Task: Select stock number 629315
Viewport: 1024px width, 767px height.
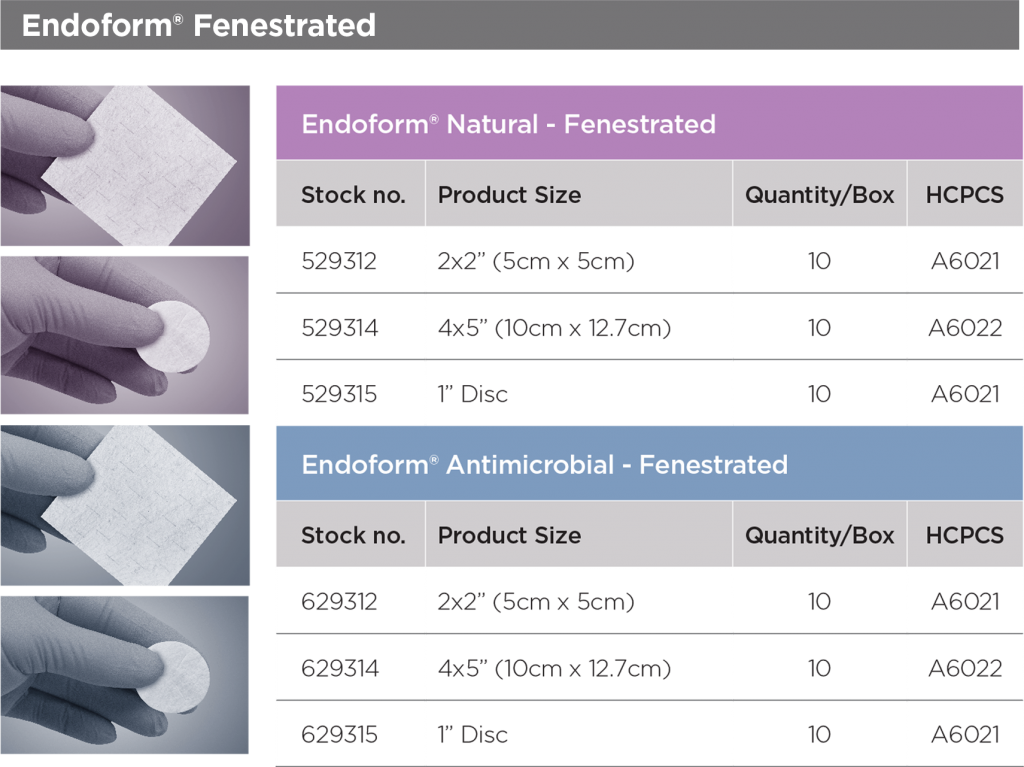Action: 339,735
